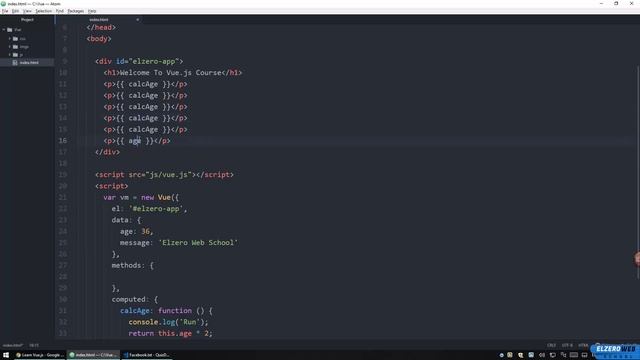
Task: Click the volume speaker tray icon
Action: (x=542, y=355)
